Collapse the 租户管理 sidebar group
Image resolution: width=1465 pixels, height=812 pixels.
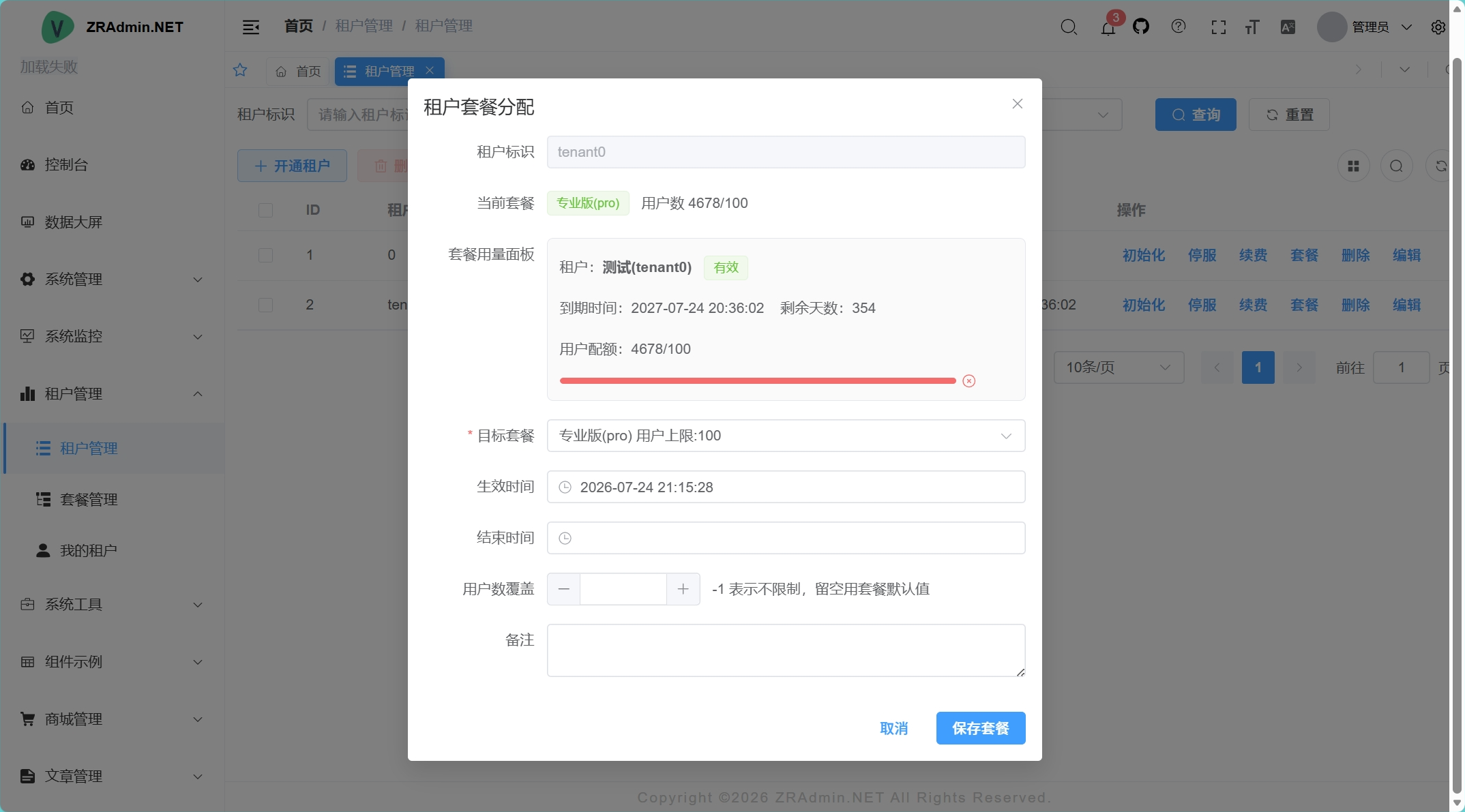(x=113, y=394)
